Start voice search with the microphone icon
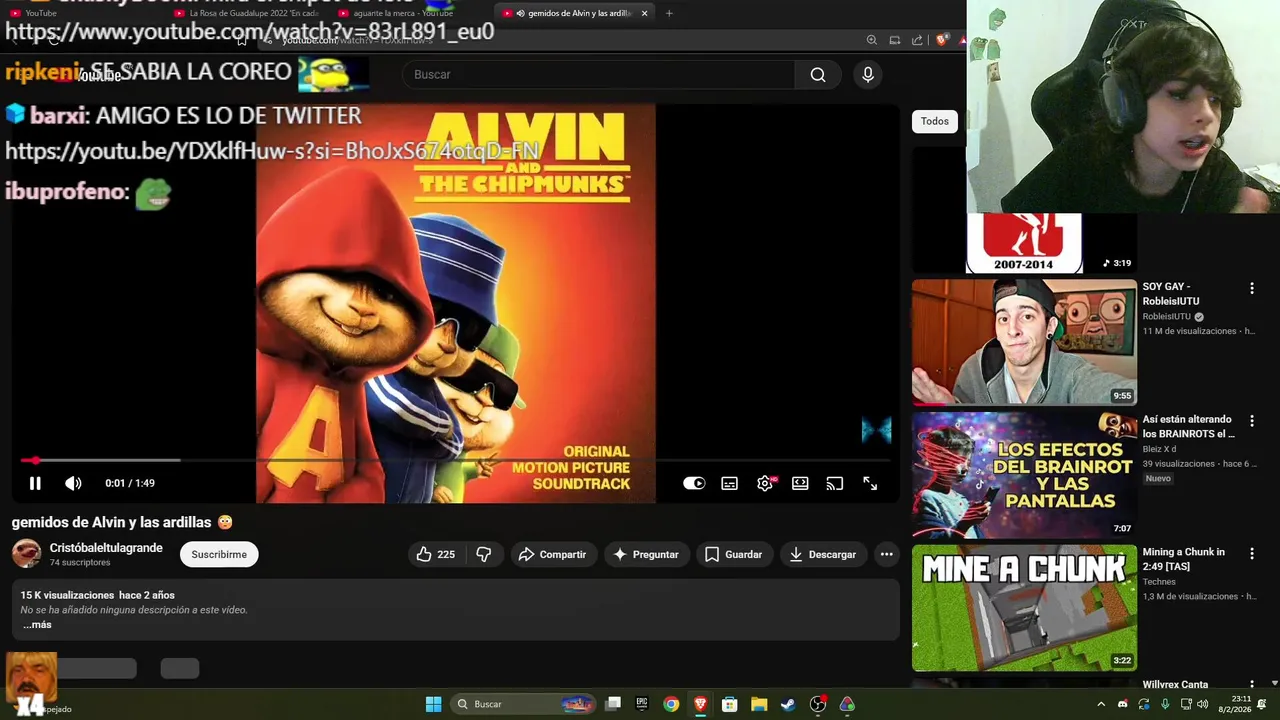 [868, 75]
